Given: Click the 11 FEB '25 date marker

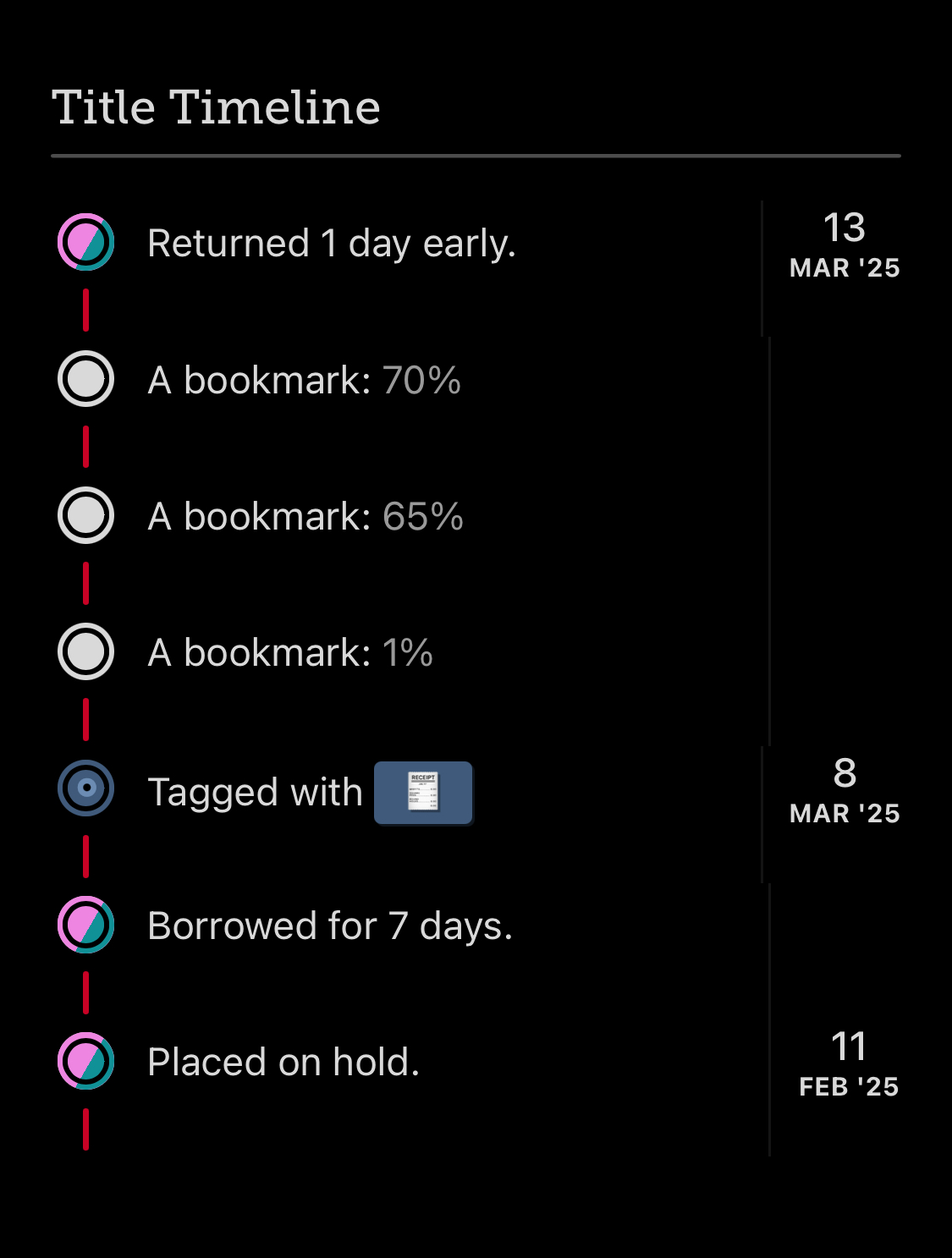Looking at the screenshot, I should (x=848, y=1063).
